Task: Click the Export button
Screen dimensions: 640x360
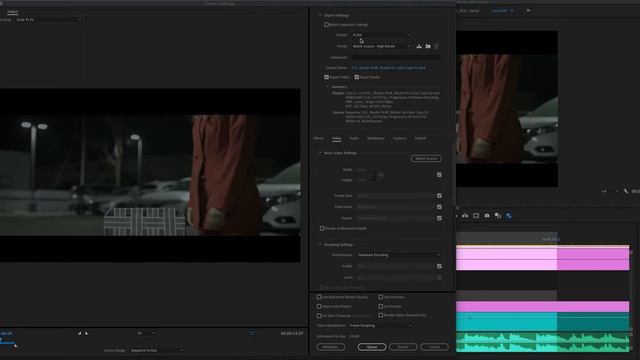Action: [403, 347]
